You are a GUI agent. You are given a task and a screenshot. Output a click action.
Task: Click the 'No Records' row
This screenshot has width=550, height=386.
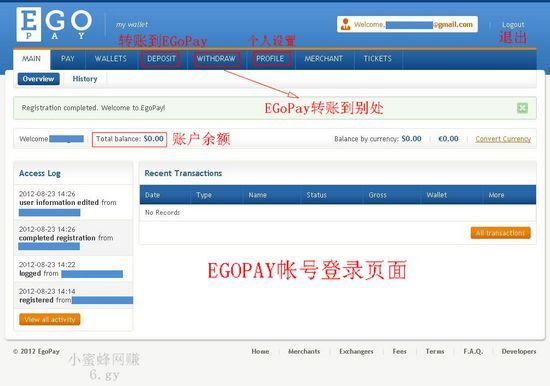337,213
